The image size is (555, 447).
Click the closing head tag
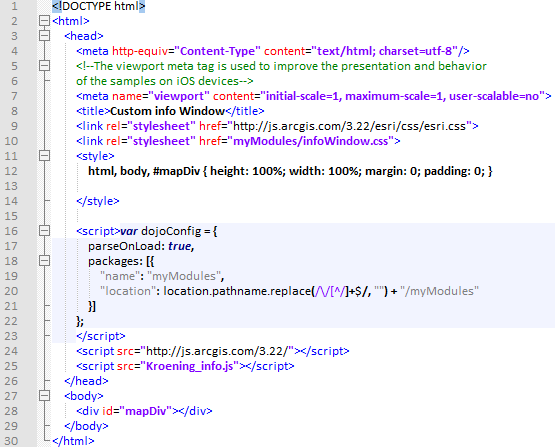86,381
